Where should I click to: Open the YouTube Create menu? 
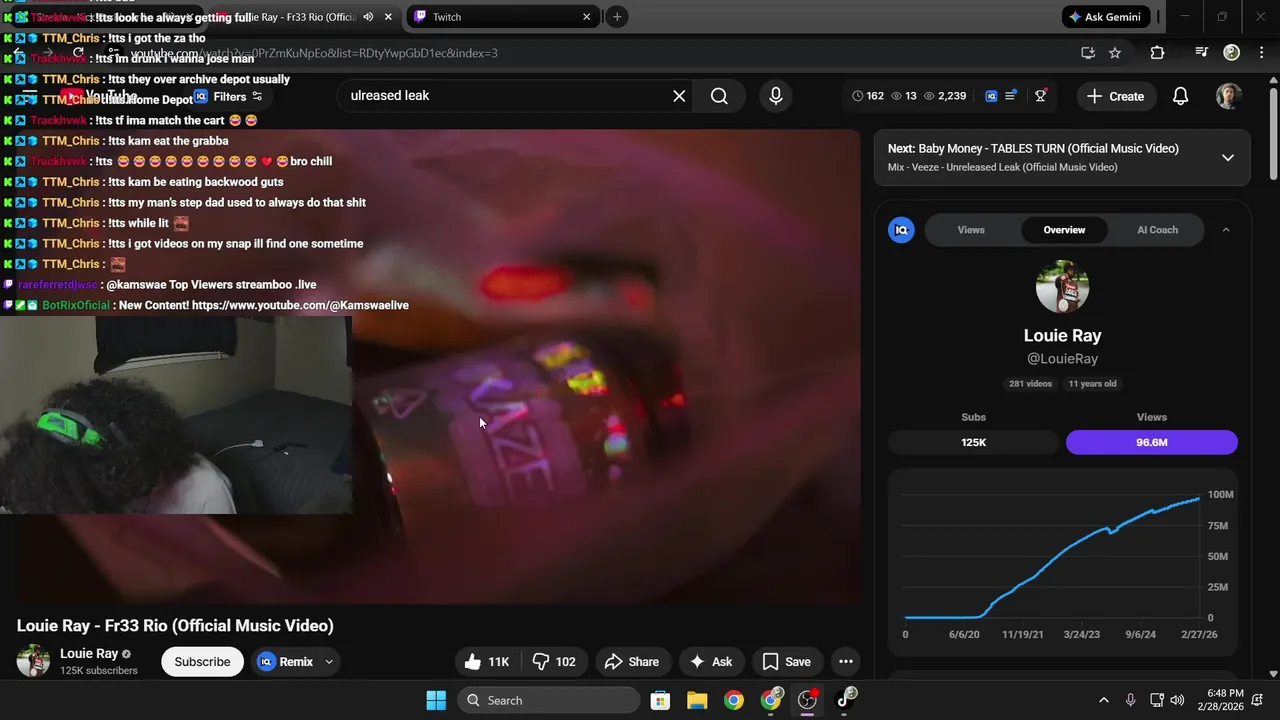1115,96
